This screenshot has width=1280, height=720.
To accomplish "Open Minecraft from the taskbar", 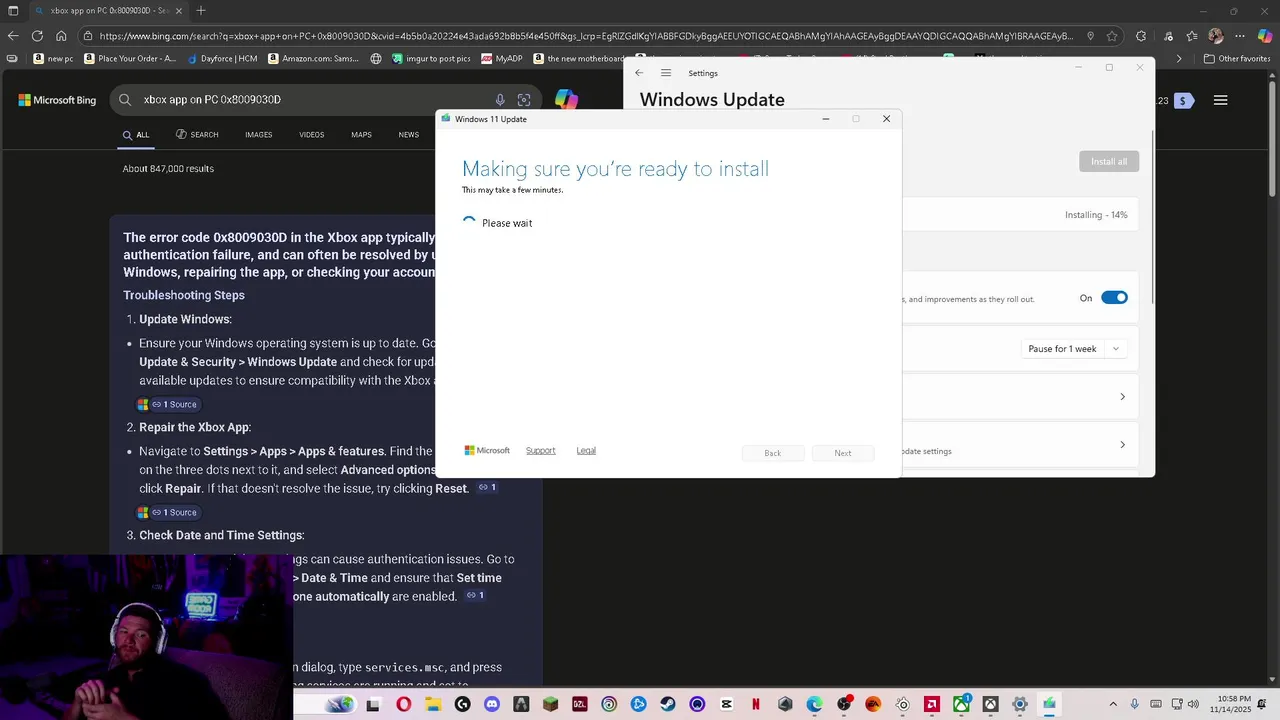I will 550,704.
